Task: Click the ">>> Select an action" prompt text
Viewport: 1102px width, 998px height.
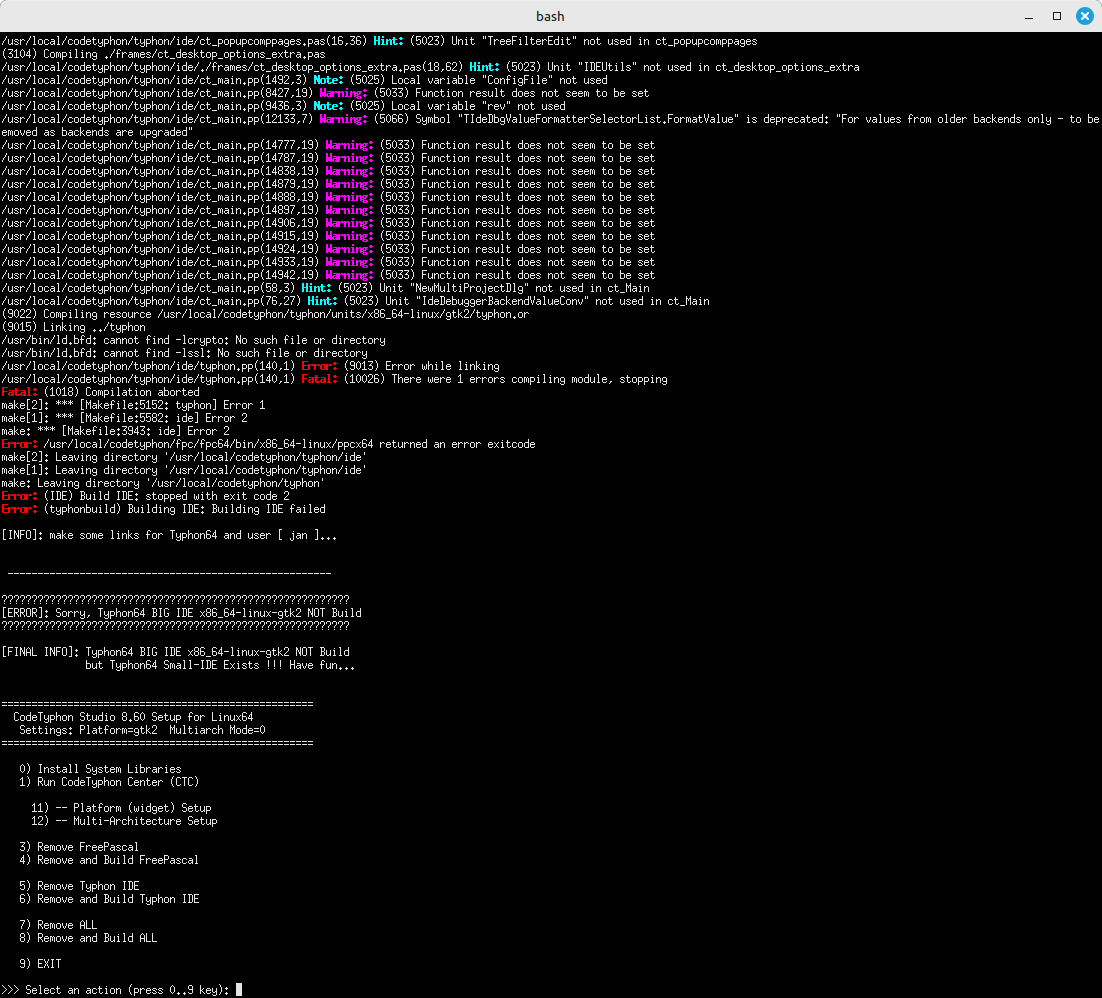Action: pyautogui.click(x=115, y=990)
